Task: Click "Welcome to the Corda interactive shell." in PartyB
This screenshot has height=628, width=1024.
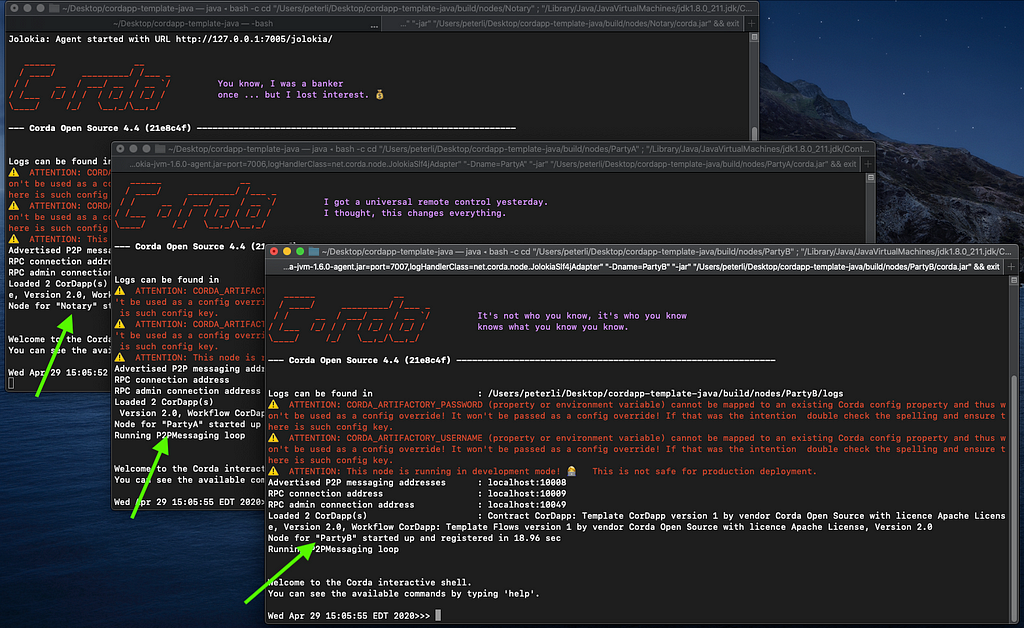Action: coord(370,582)
